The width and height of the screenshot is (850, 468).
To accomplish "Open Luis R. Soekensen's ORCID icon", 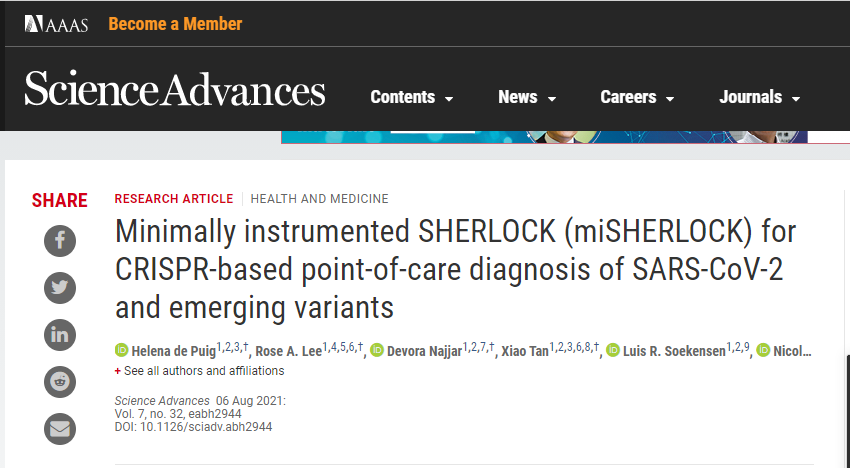I will coord(613,350).
